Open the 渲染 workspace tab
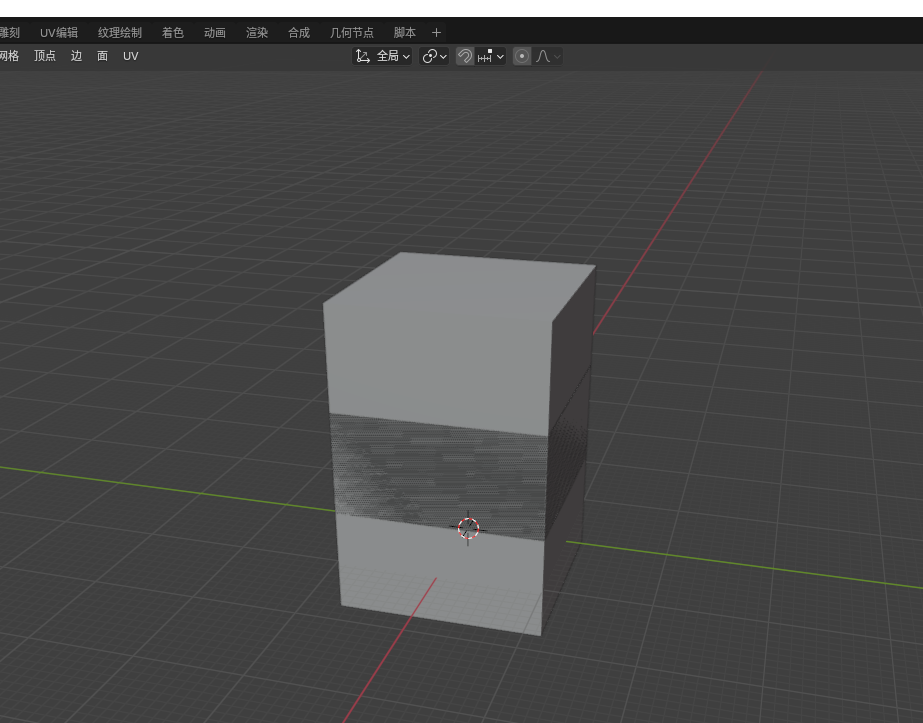This screenshot has width=923, height=723. [x=257, y=33]
